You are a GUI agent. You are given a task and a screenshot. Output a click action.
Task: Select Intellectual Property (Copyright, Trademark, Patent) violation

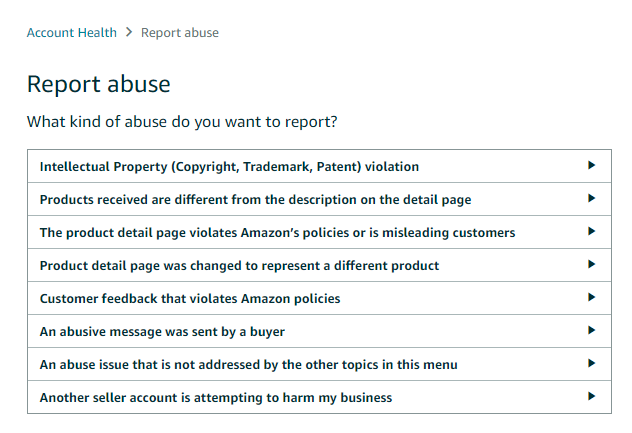(319, 166)
